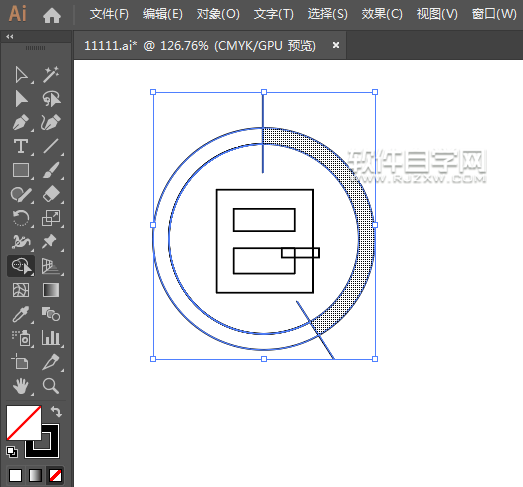Swap fill and stroke colors

coord(56,412)
